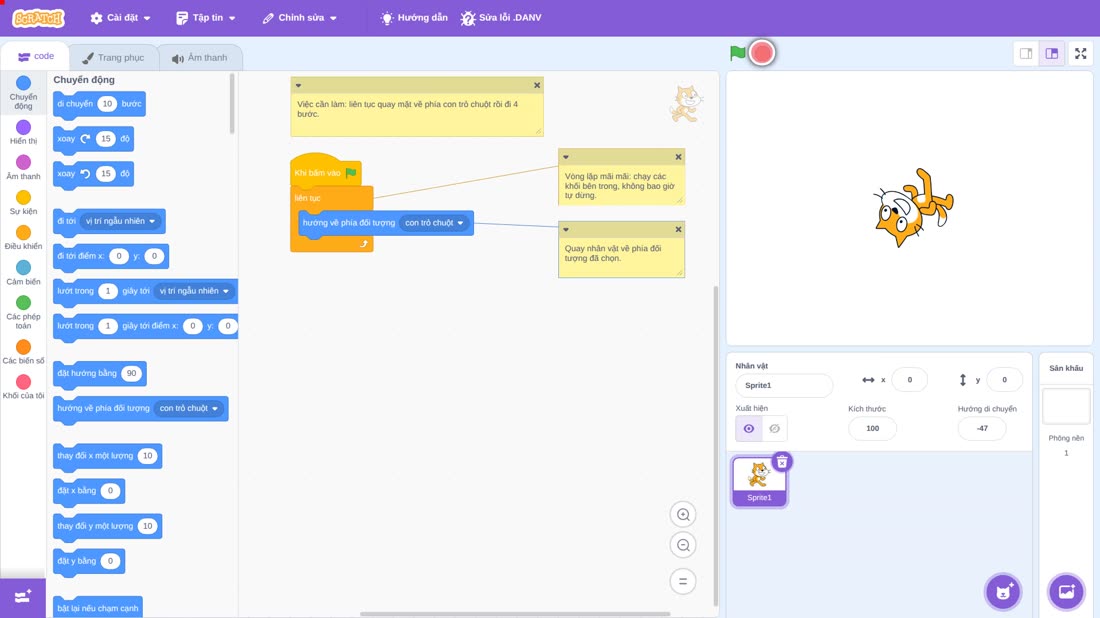The height and width of the screenshot is (618, 1100).
Task: Reset workspace zoom to default
Action: pos(683,581)
